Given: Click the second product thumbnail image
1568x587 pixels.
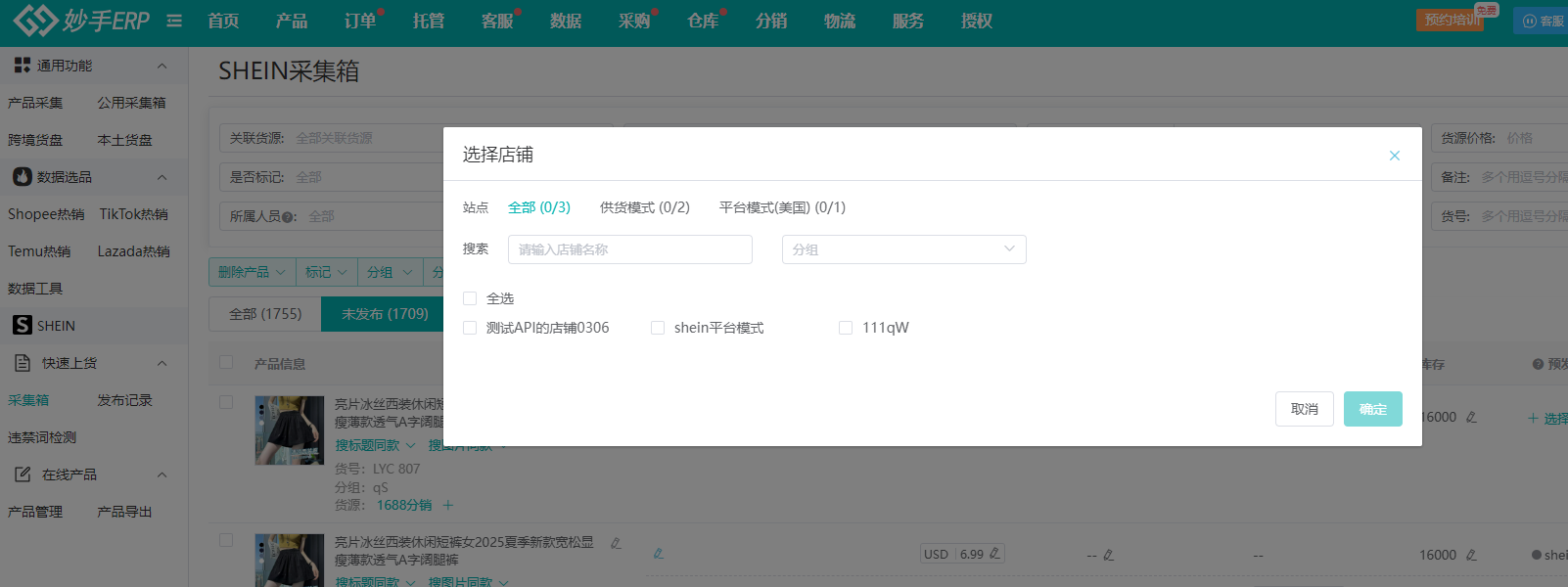Looking at the screenshot, I should click(x=289, y=560).
